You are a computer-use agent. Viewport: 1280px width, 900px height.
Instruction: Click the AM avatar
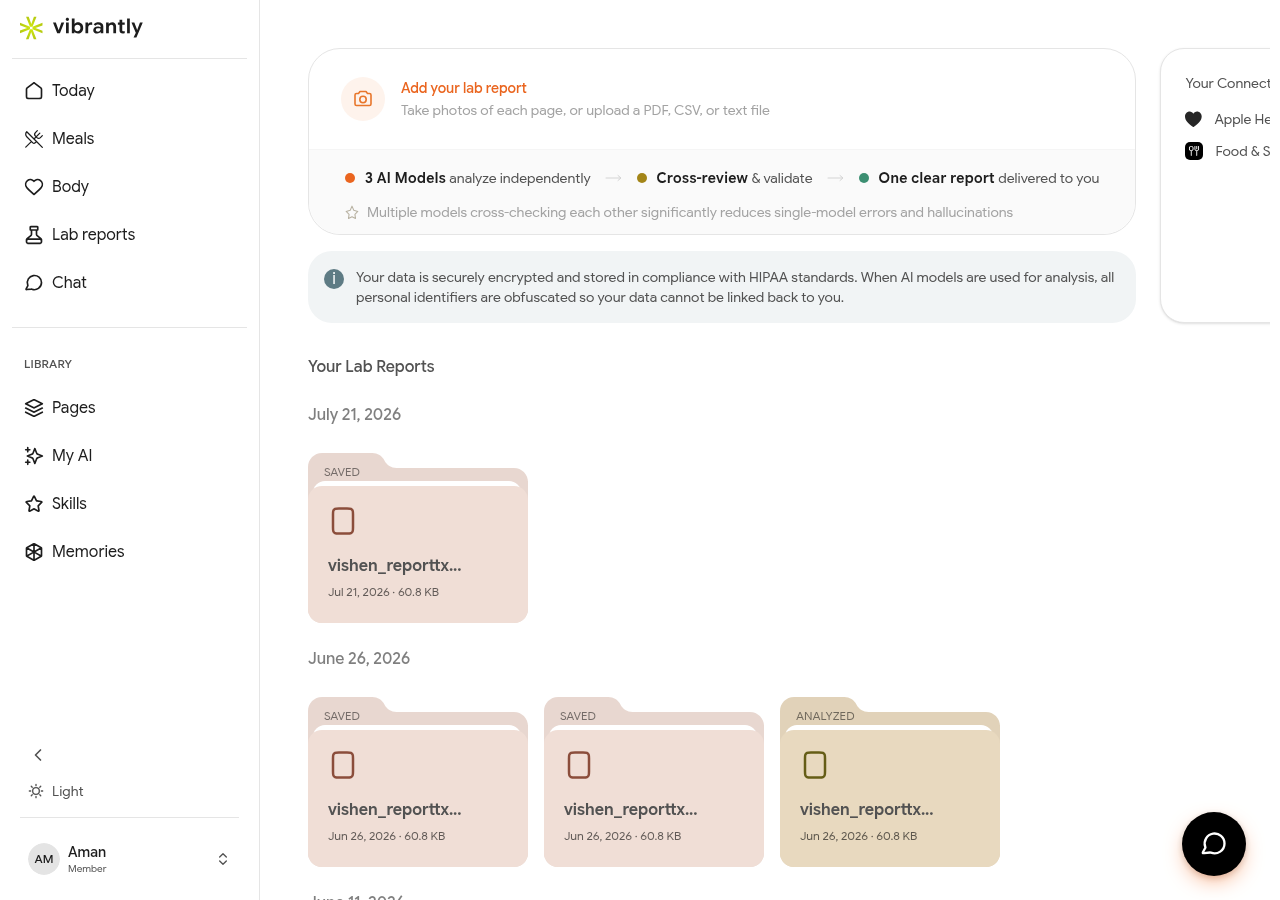click(44, 859)
